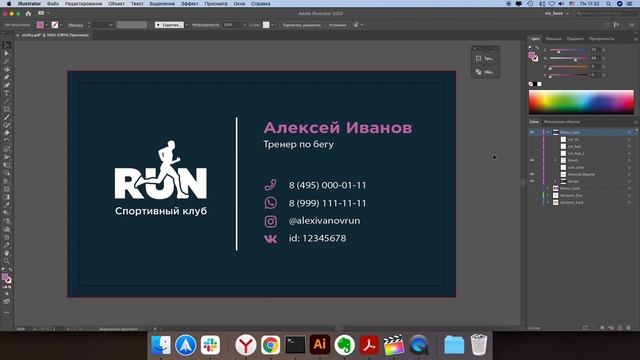Select the Eyedropper tool
Screen dimensions: 640x360
click(7, 205)
